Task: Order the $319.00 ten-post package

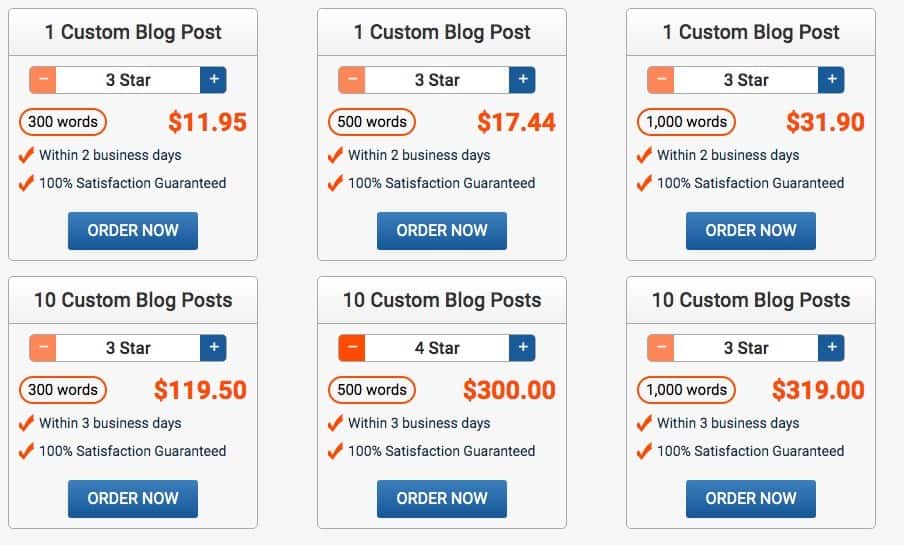Action: click(751, 499)
